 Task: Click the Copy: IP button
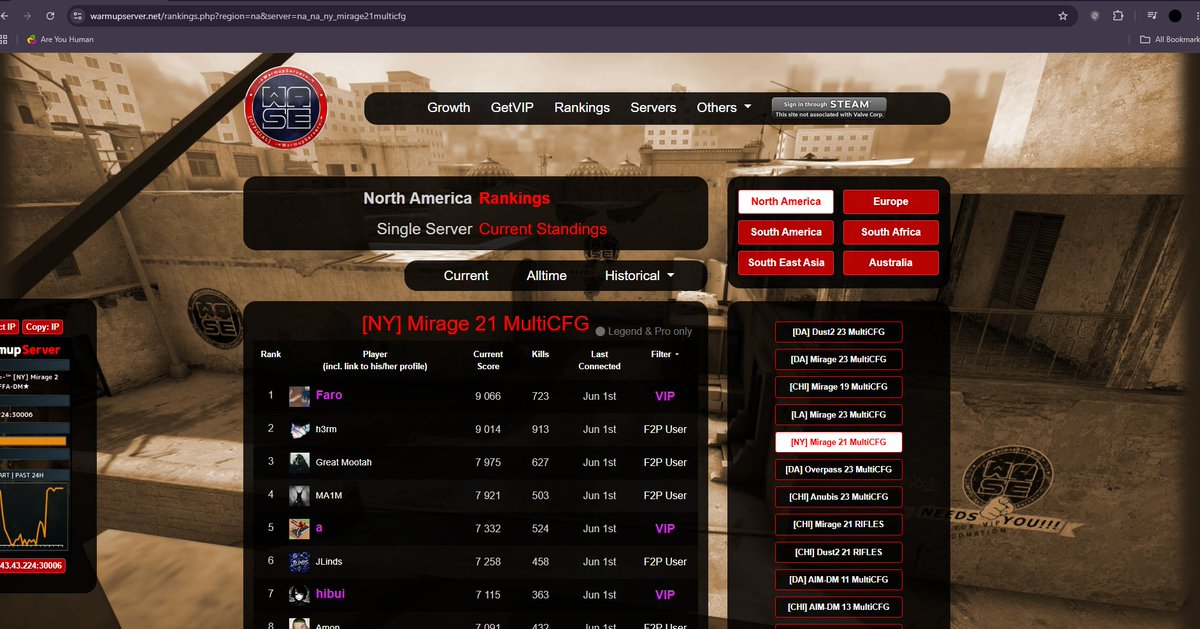42,327
